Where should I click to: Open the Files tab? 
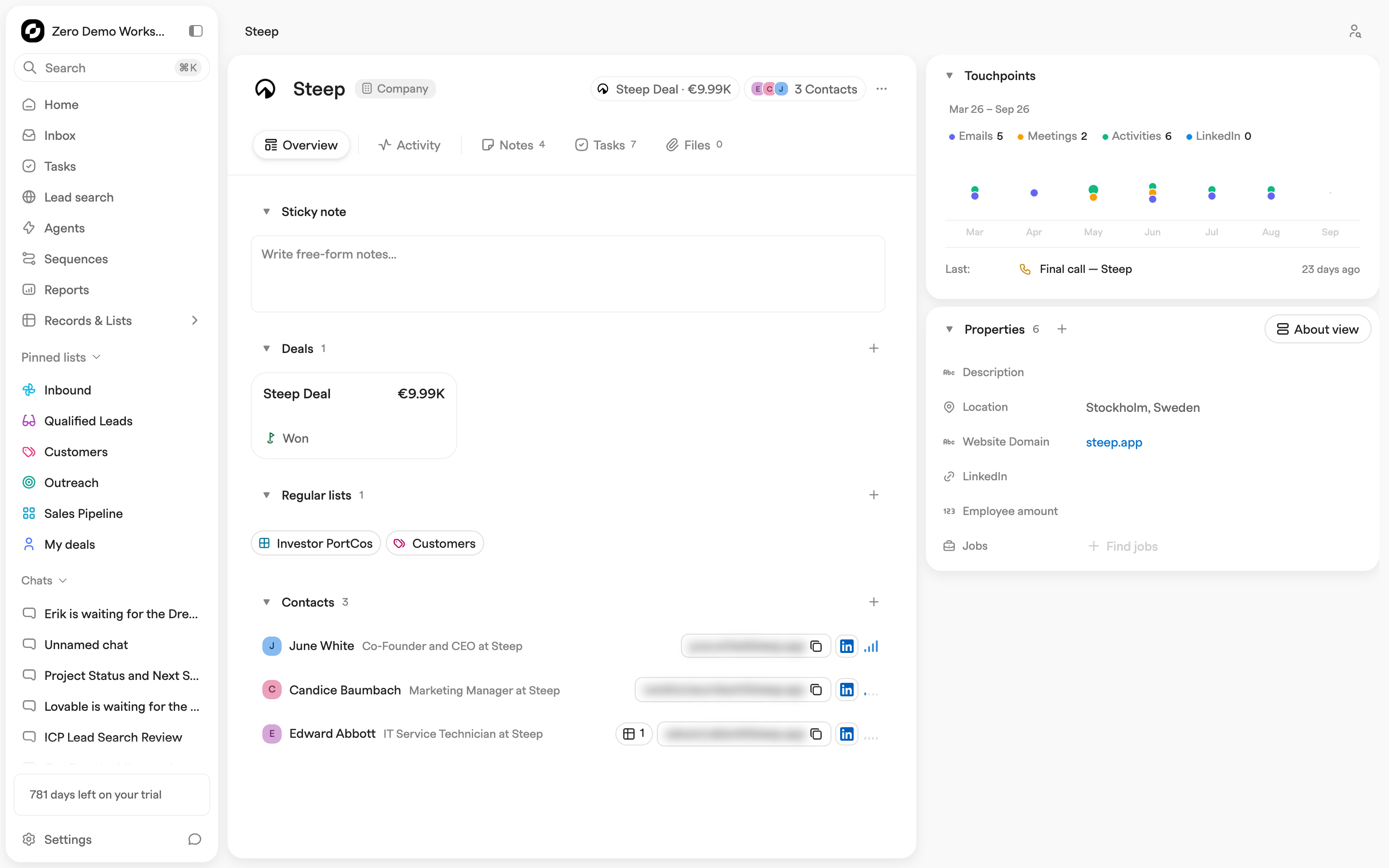click(694, 145)
